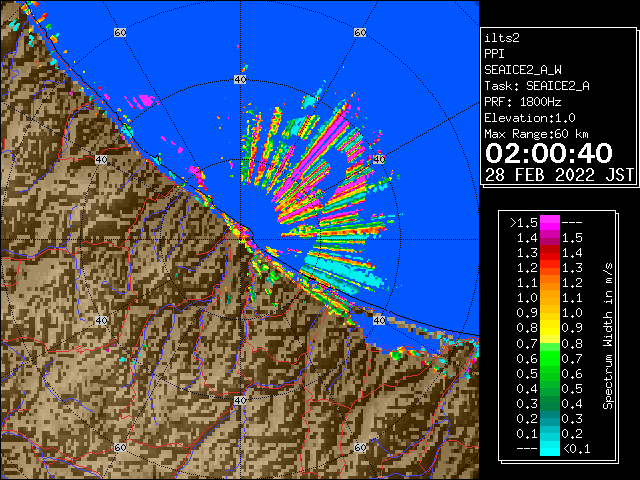Click the '---' label at legend's left-column bottom
Screen dimensions: 640x480
pos(527,448)
